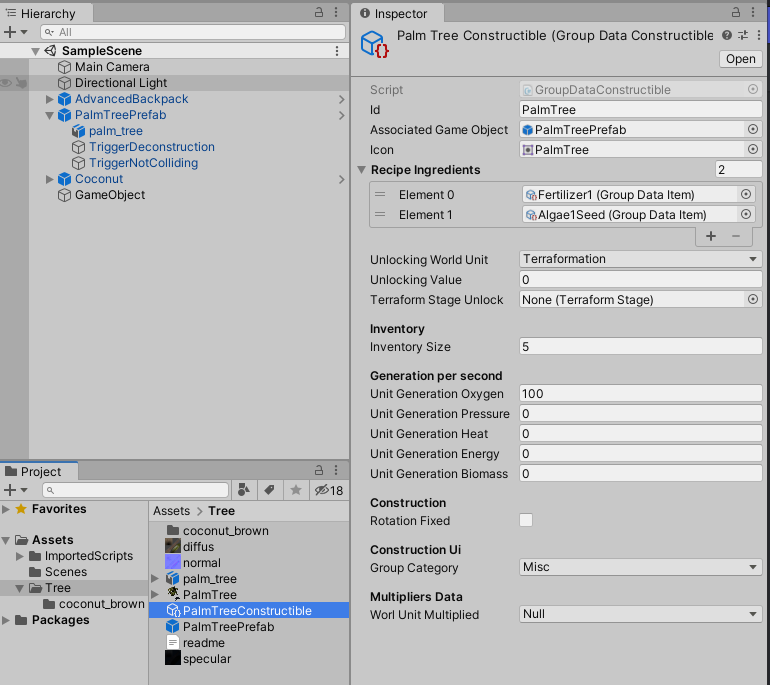
Task: Open Project create plus dropdown
Action: [15, 490]
